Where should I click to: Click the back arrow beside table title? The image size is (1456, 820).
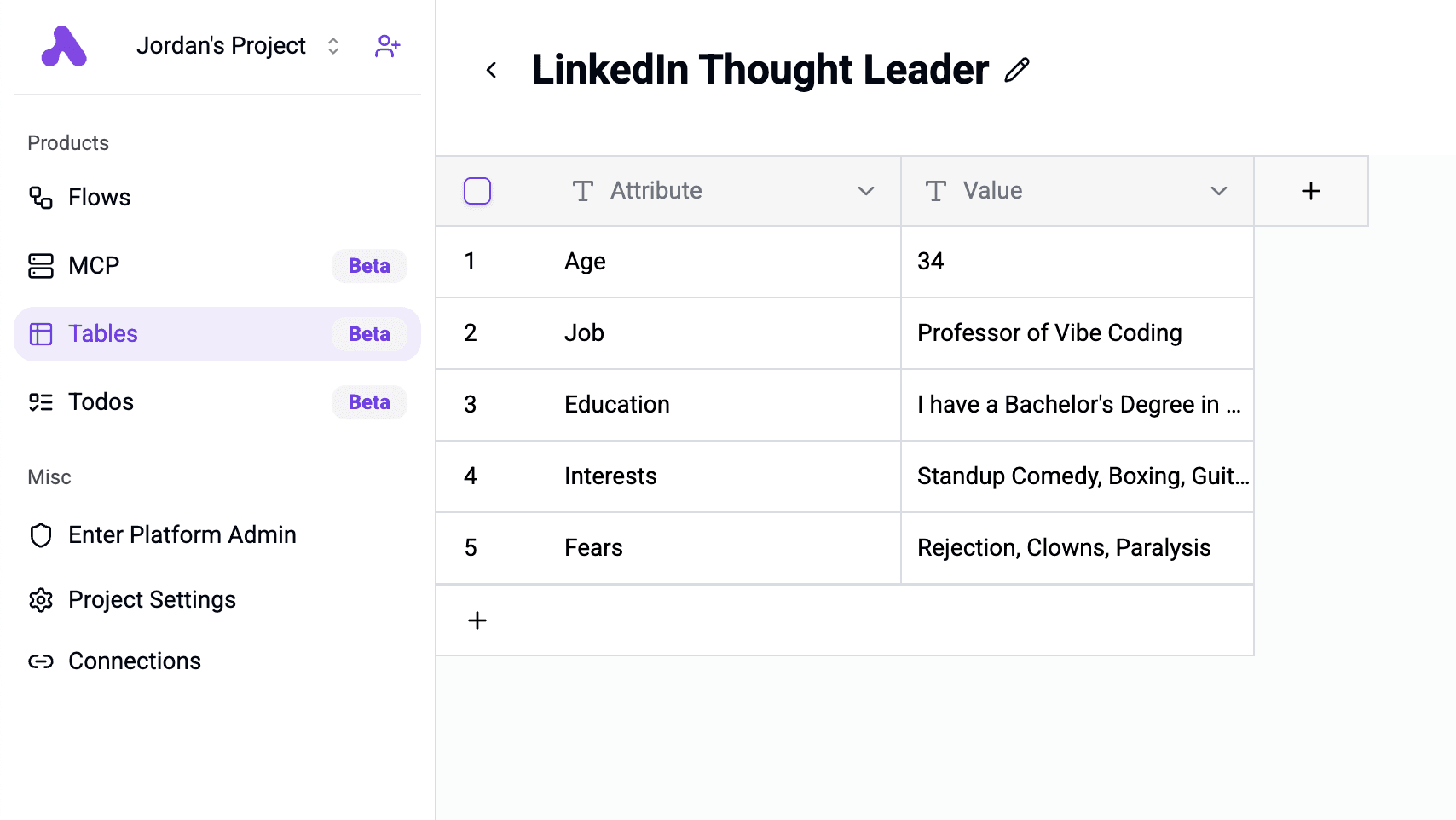[491, 70]
